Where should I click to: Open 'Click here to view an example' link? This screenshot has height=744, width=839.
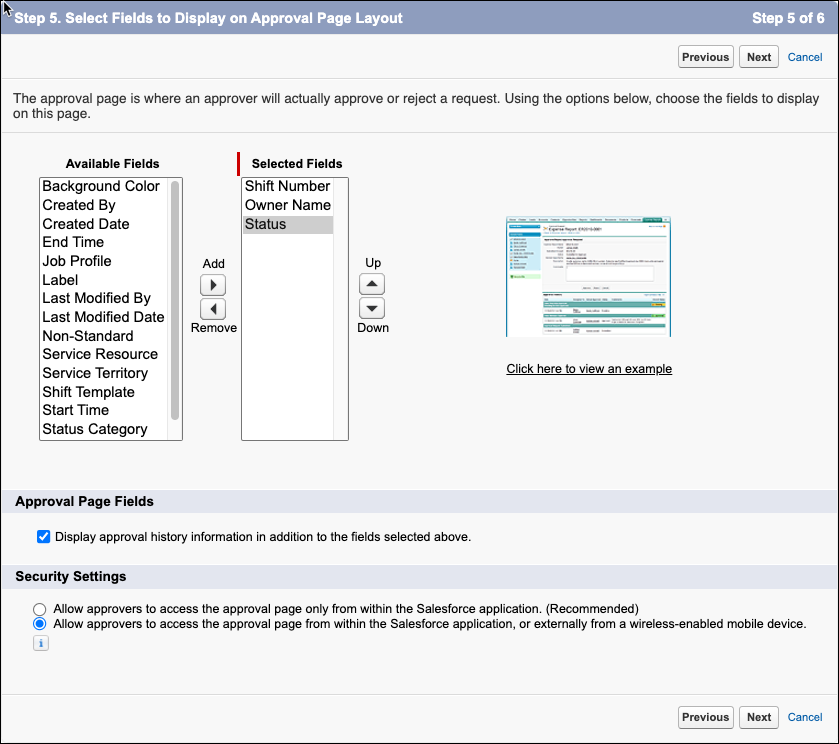pos(589,369)
